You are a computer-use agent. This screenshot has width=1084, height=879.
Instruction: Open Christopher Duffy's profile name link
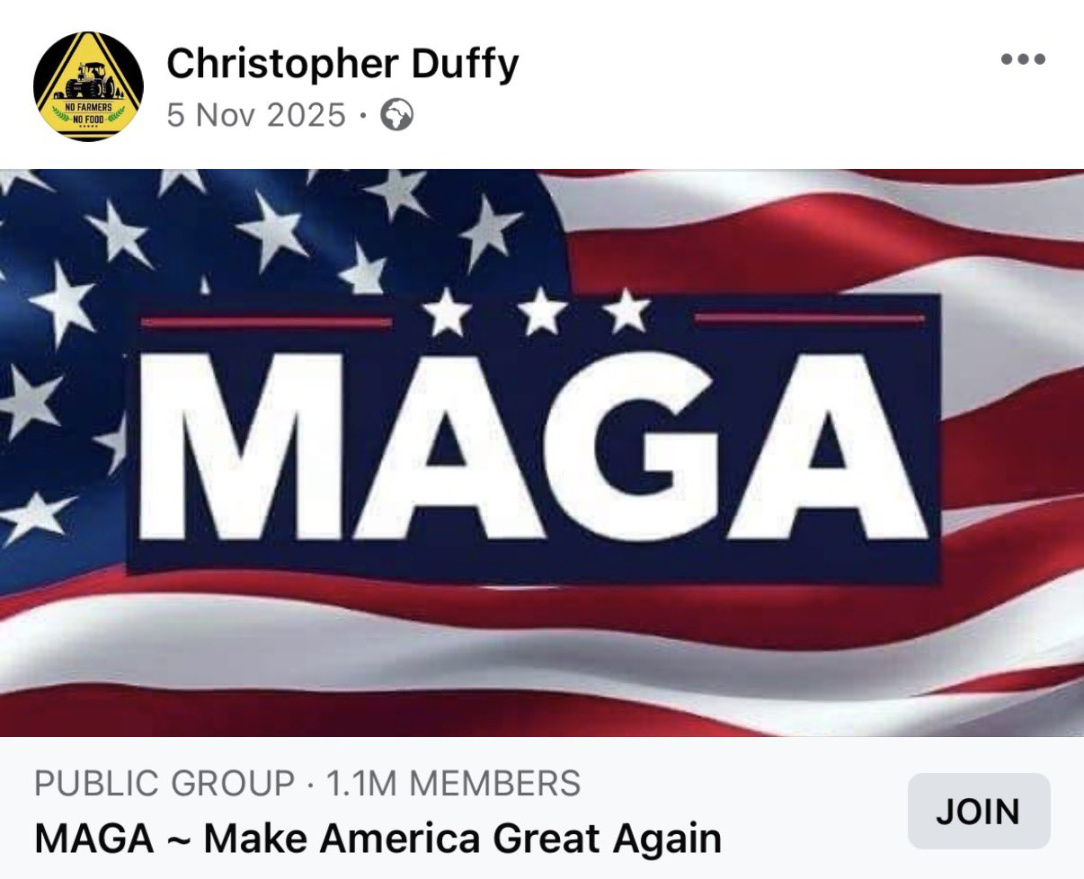pos(342,64)
